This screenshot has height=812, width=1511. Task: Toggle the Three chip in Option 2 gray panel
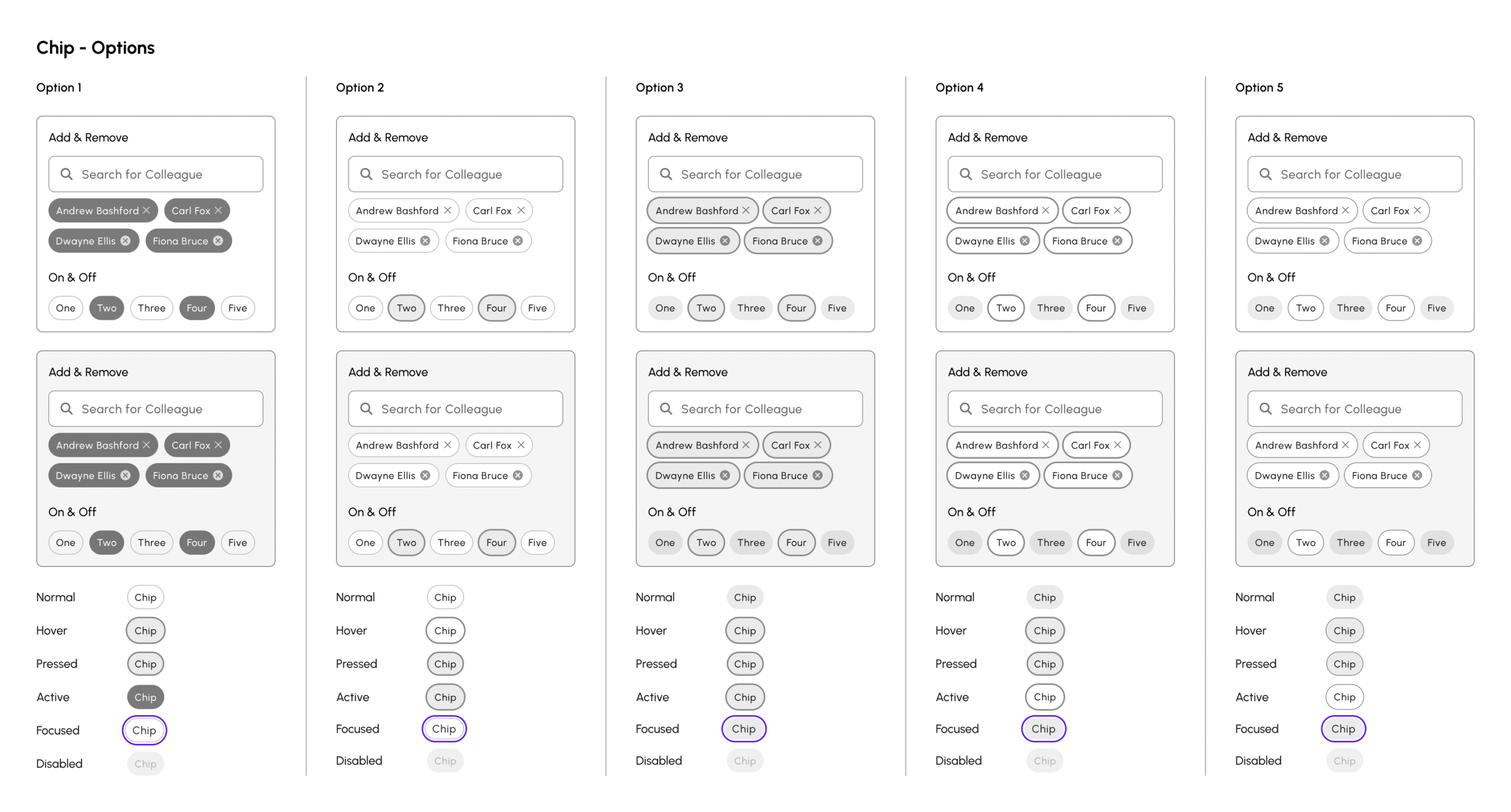coord(451,542)
